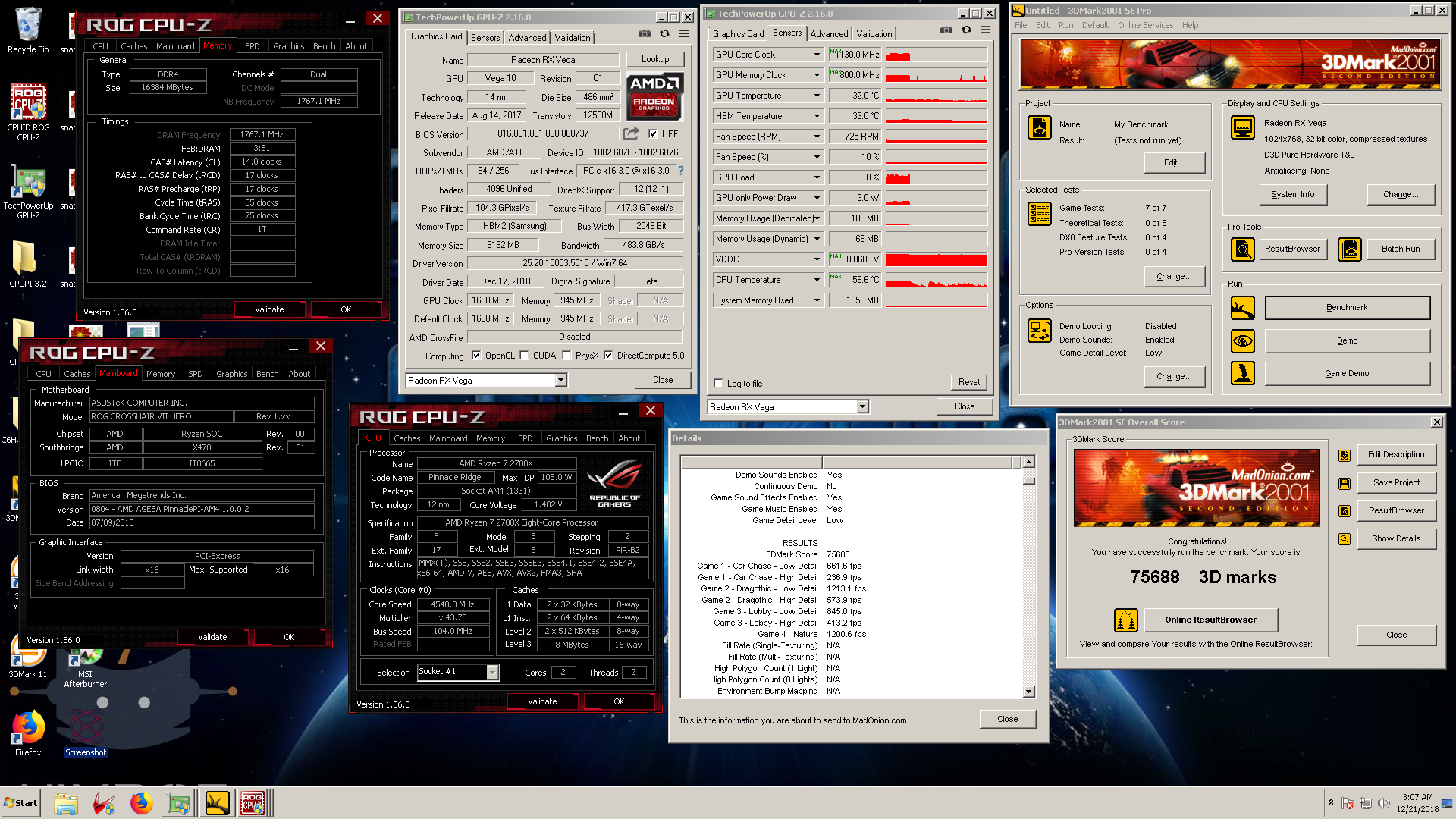Click the Validate button in the CPU-Z Mainboard window
The width and height of the screenshot is (1456, 819).
tap(212, 637)
